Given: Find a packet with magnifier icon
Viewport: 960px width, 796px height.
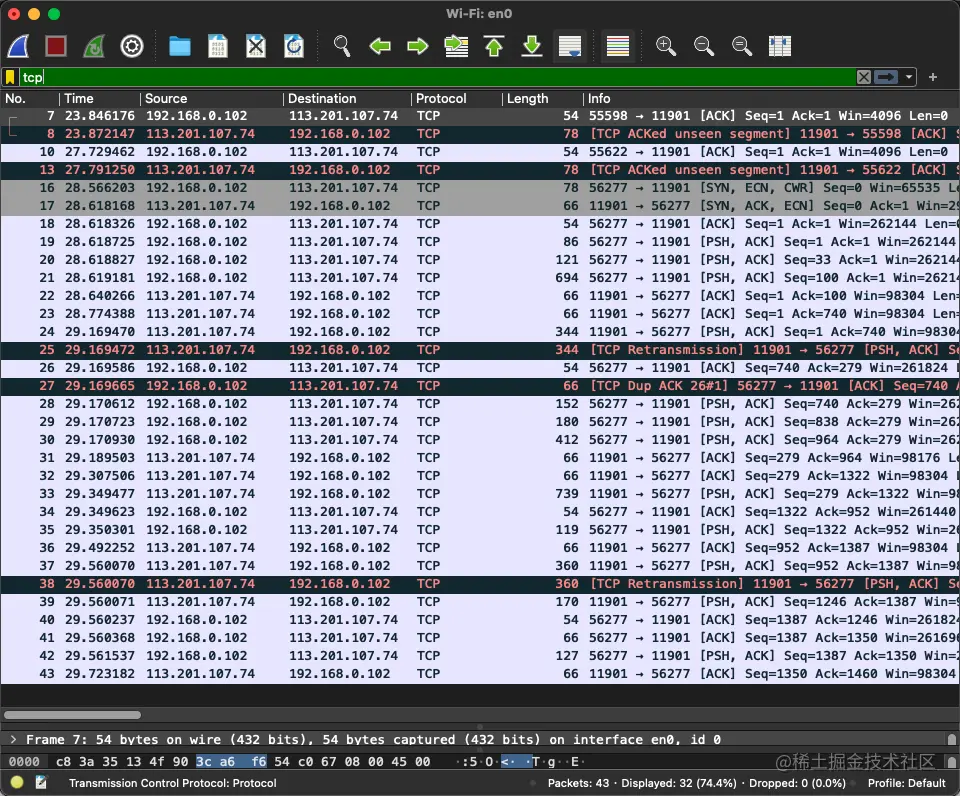Looking at the screenshot, I should tap(342, 46).
